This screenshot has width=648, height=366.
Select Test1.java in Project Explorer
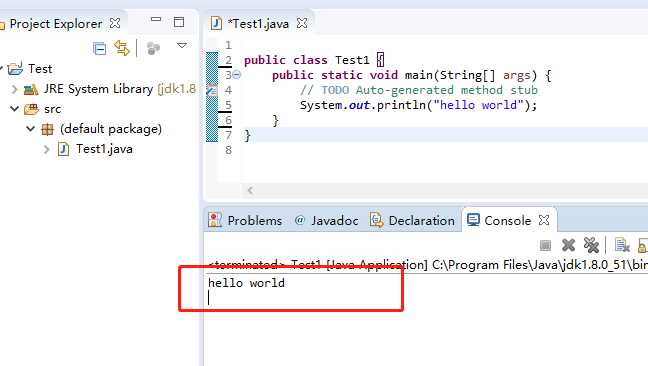pos(104,149)
